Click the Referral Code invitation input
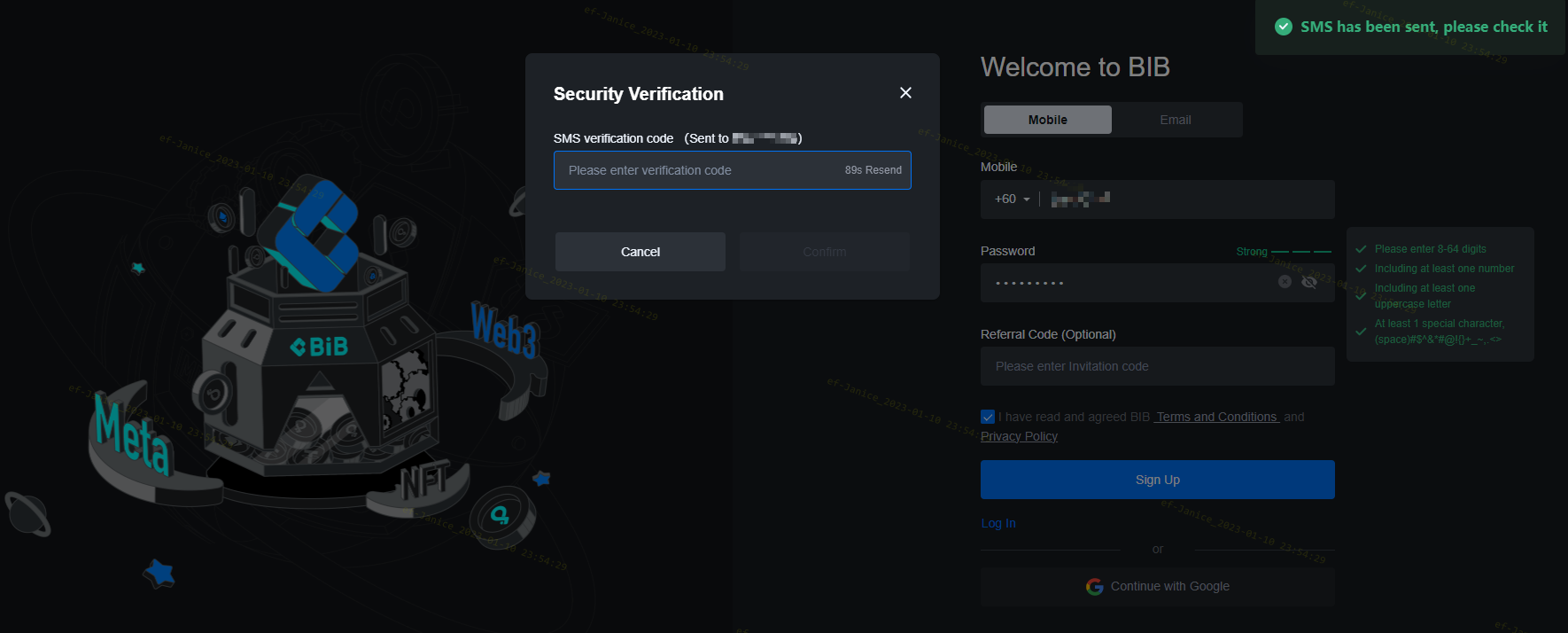Image resolution: width=1568 pixels, height=633 pixels. click(x=1158, y=366)
